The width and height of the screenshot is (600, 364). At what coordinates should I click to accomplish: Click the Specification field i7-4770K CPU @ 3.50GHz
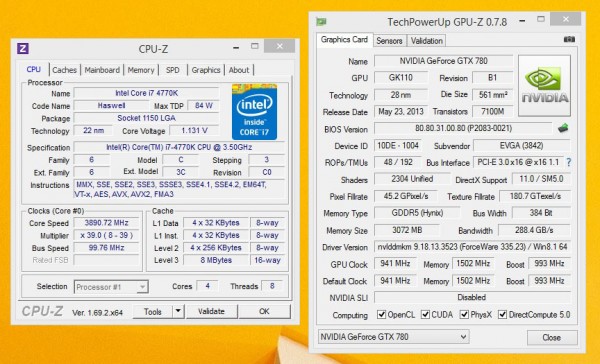coord(179,147)
